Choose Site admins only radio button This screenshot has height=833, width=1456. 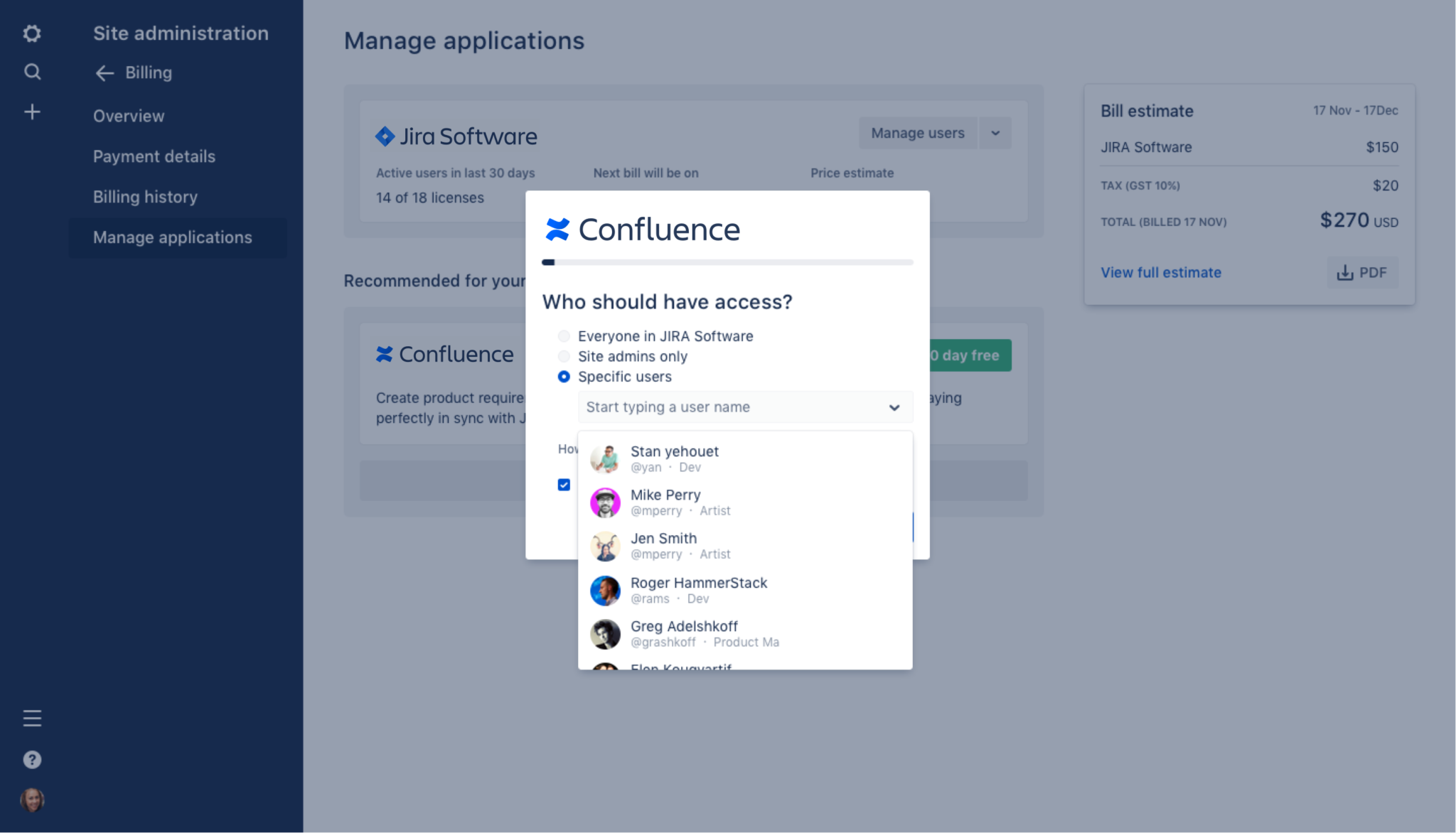564,356
